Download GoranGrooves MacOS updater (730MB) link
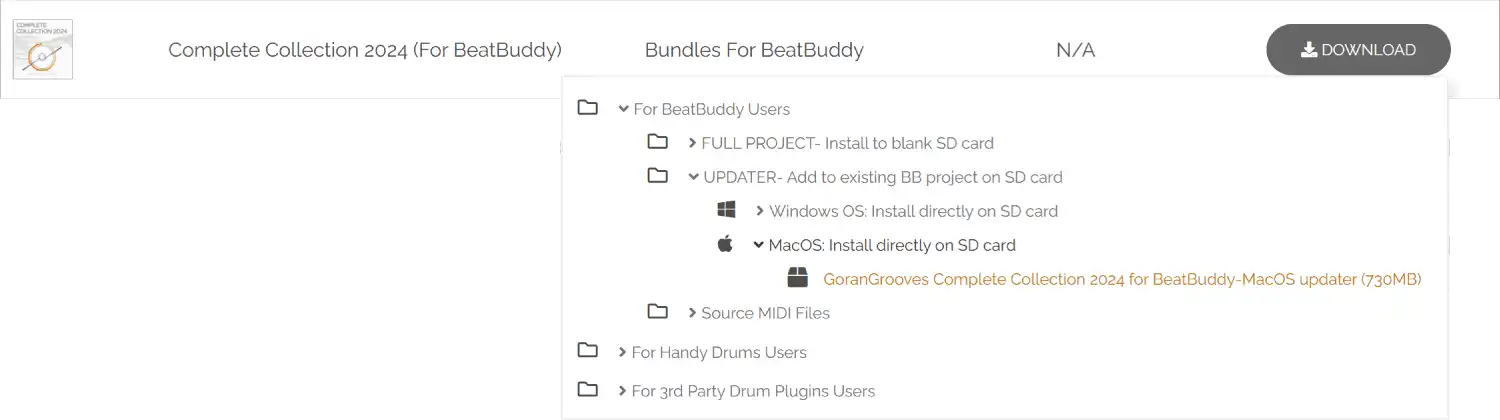Image resolution: width=1500 pixels, height=420 pixels. pyautogui.click(x=1122, y=279)
